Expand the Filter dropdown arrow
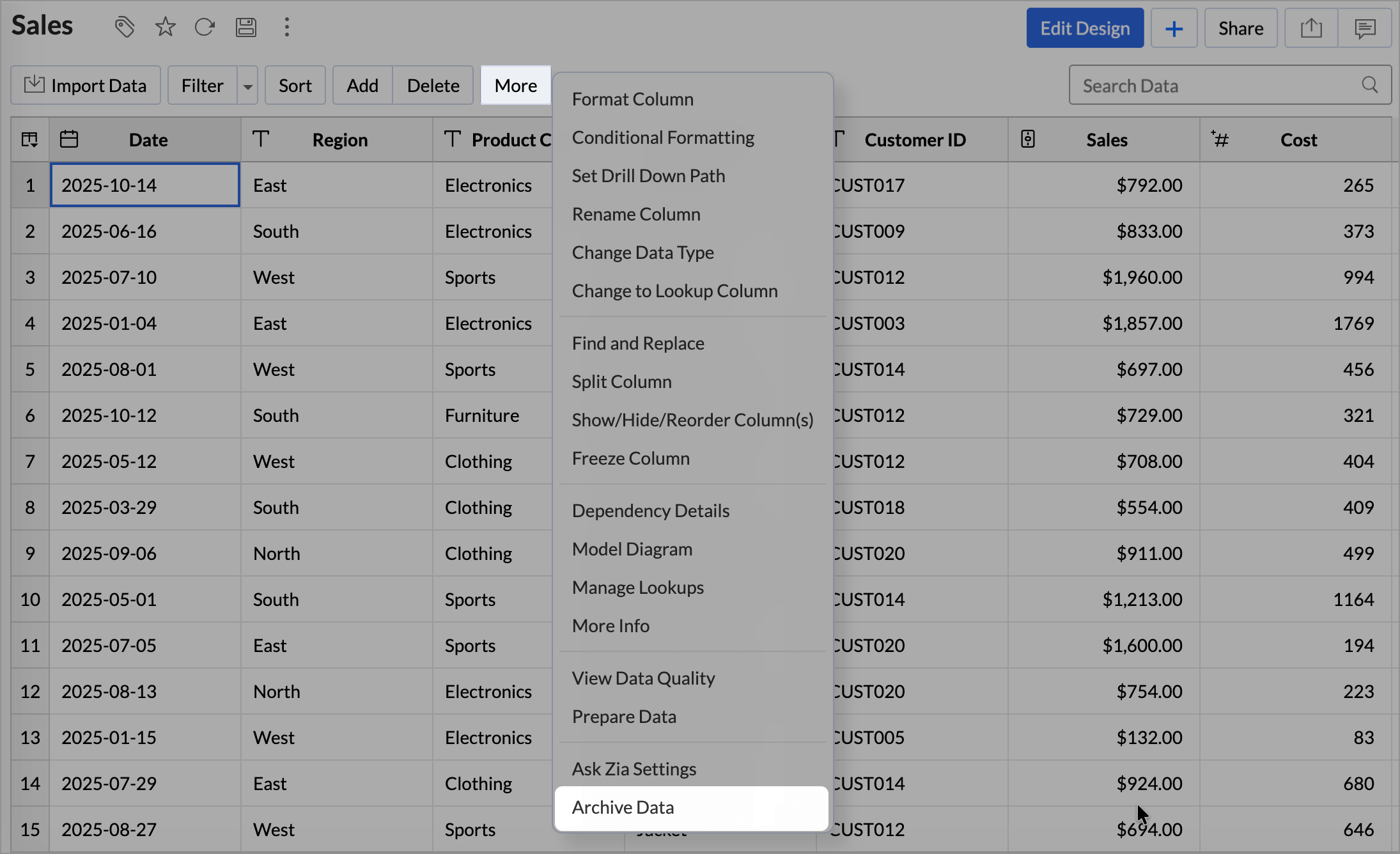Image resolution: width=1400 pixels, height=854 pixels. click(247, 86)
